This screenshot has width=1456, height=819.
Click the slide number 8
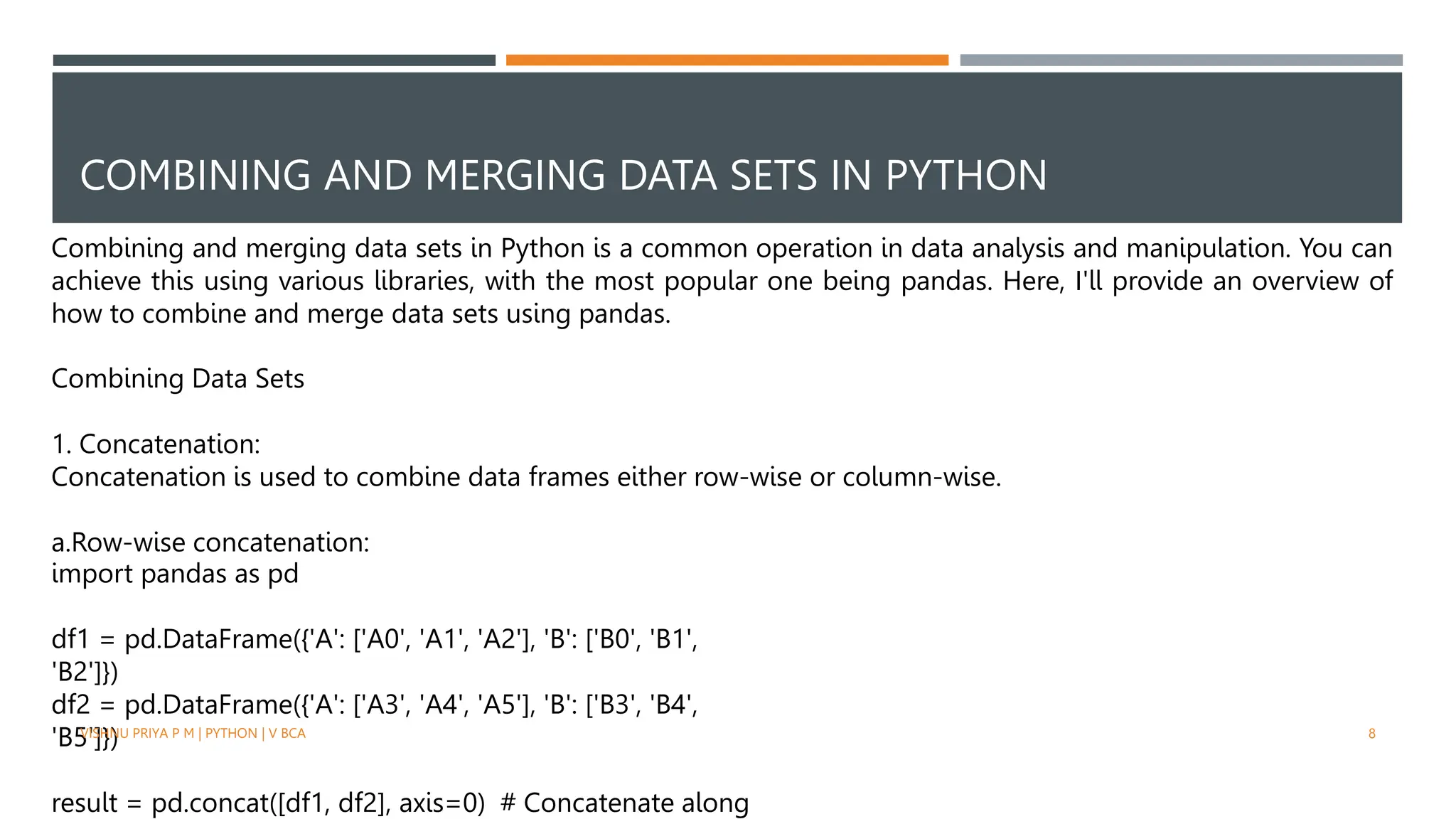tap(1371, 734)
